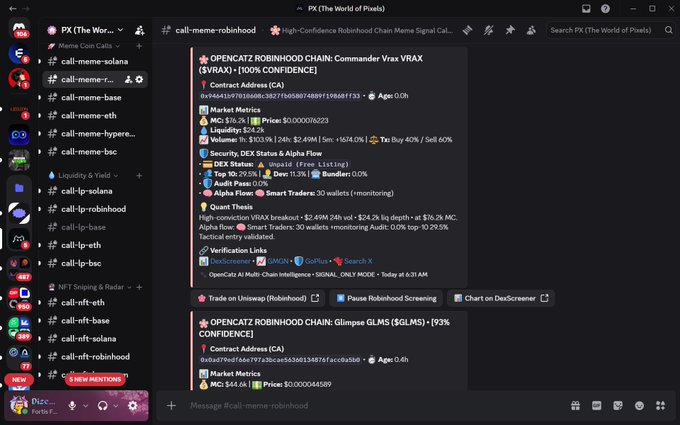
Task: Open apps launcher icon in message bar
Action: 660,405
